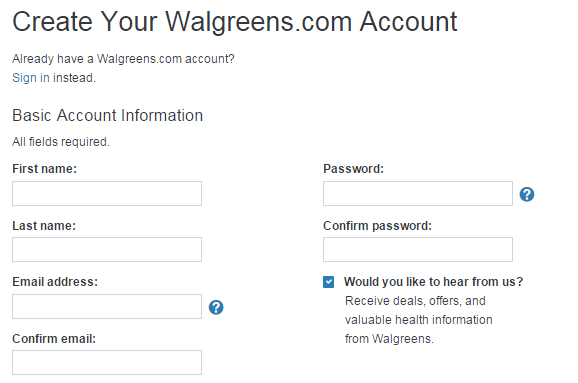Click the Basic Account Information heading

108,115
